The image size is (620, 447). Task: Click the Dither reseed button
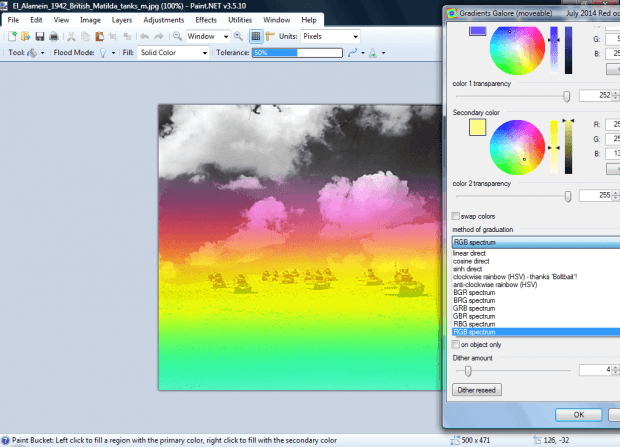pyautogui.click(x=476, y=390)
